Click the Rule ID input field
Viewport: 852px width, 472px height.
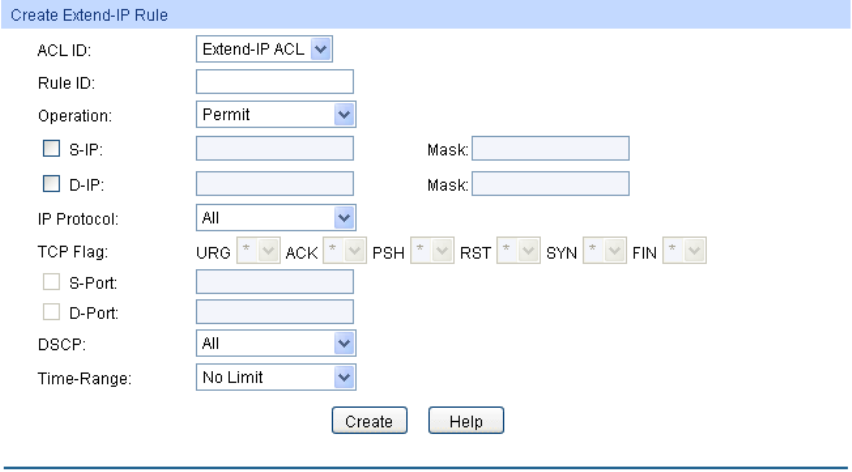coord(274,82)
